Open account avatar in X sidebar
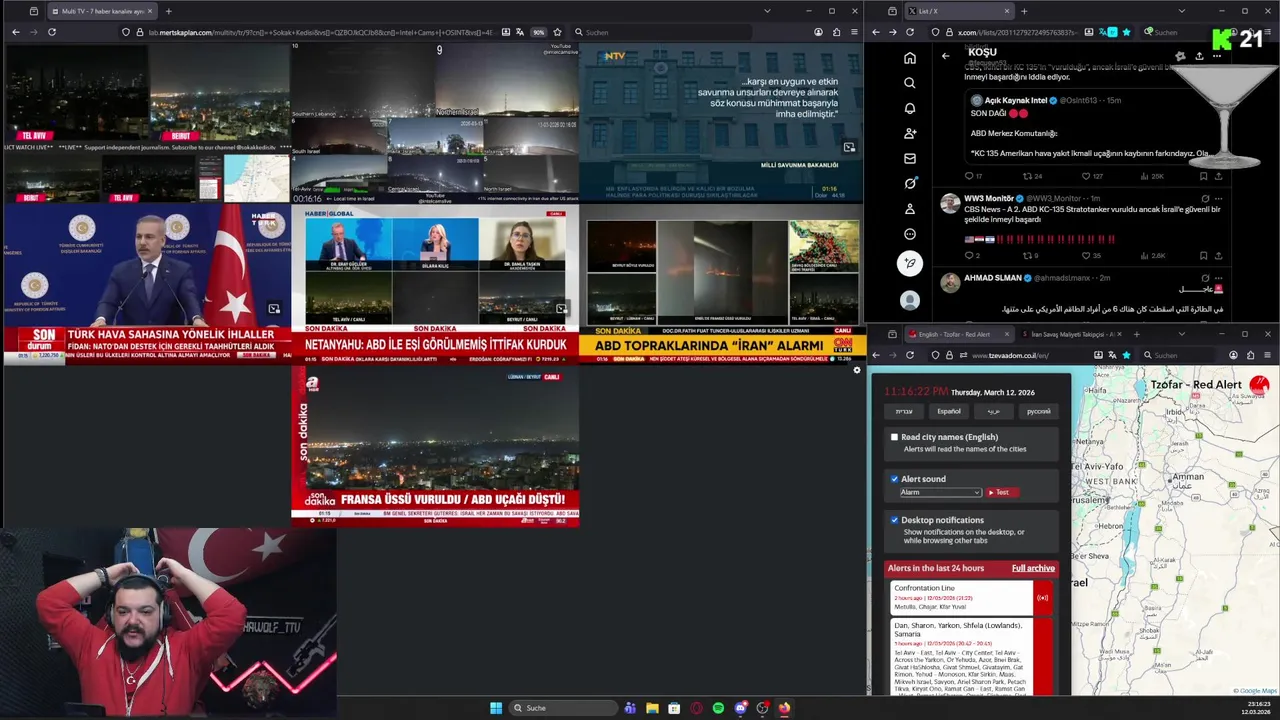1280x720 pixels. [909, 300]
